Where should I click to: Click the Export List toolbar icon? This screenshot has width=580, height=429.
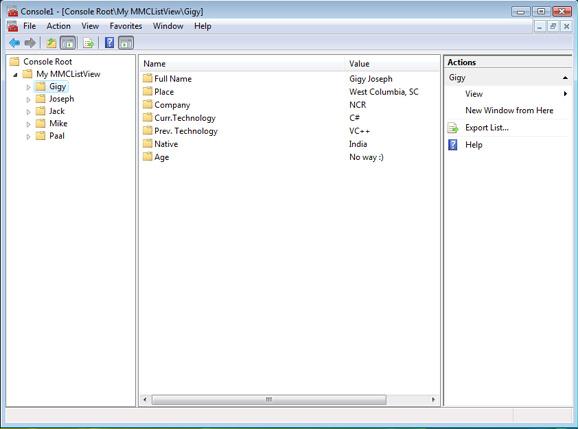(x=88, y=43)
